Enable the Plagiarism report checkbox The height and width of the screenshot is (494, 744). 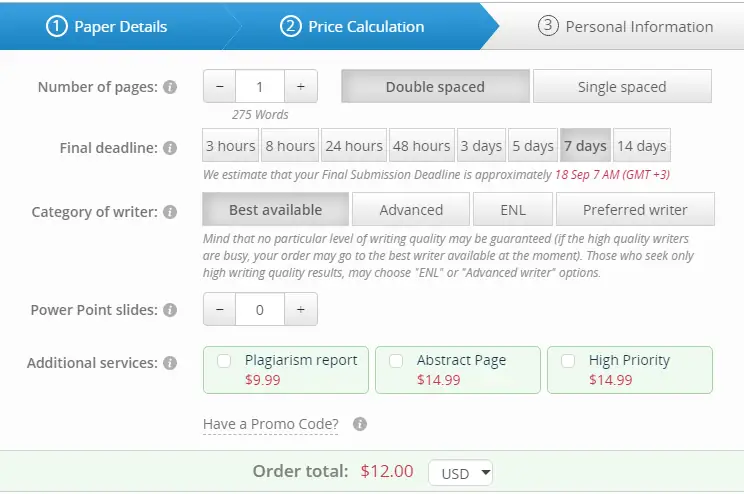click(224, 360)
